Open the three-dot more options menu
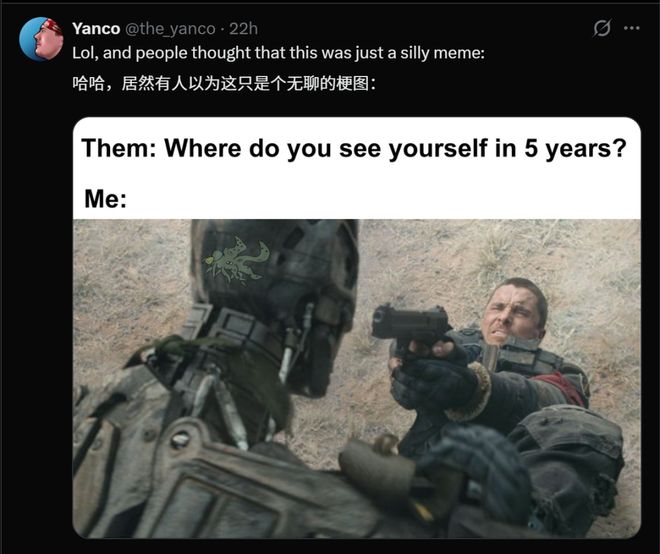Screen dimensions: 660x554 click(631, 28)
